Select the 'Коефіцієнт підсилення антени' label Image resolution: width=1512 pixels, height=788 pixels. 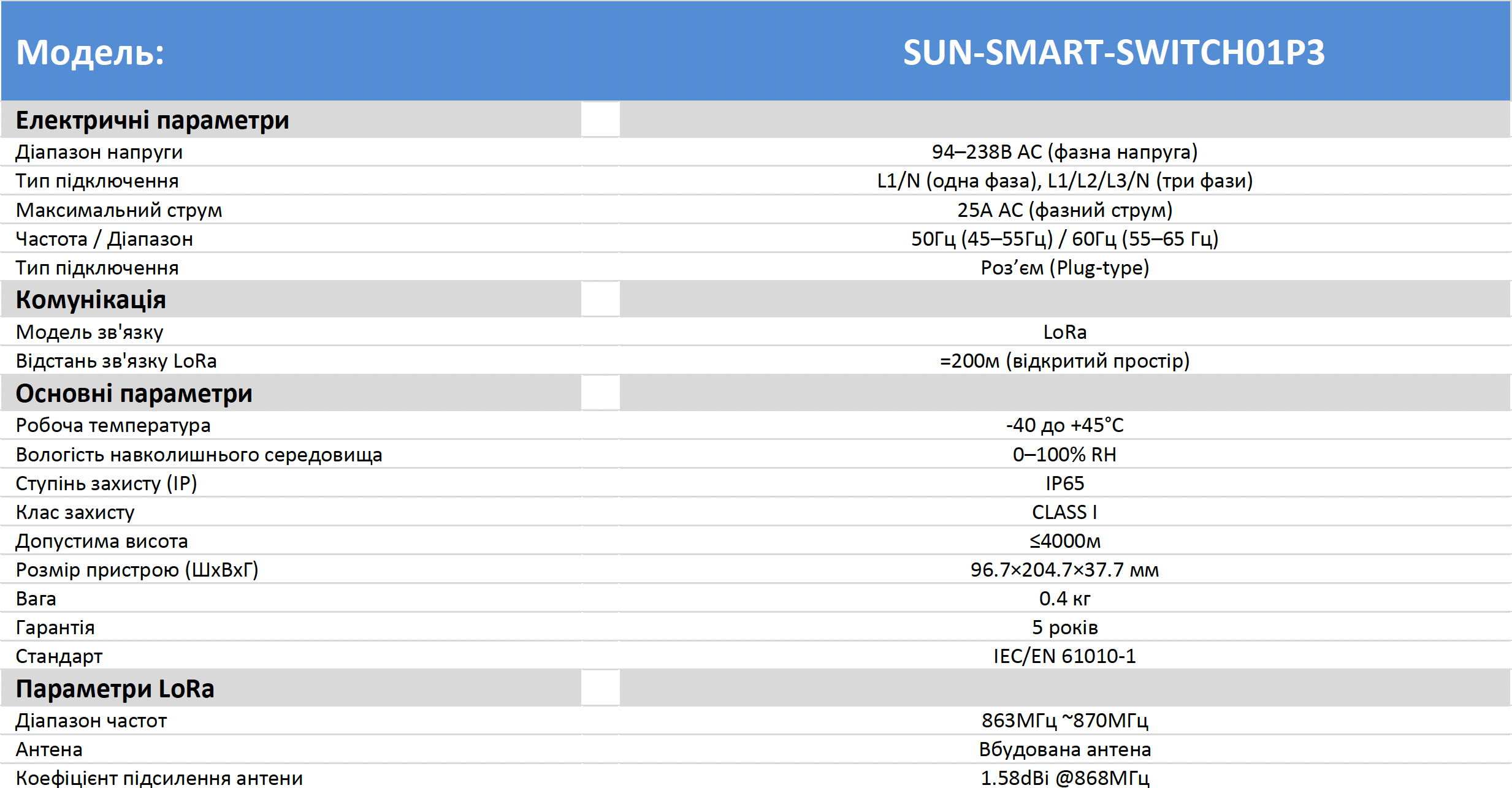click(x=159, y=778)
